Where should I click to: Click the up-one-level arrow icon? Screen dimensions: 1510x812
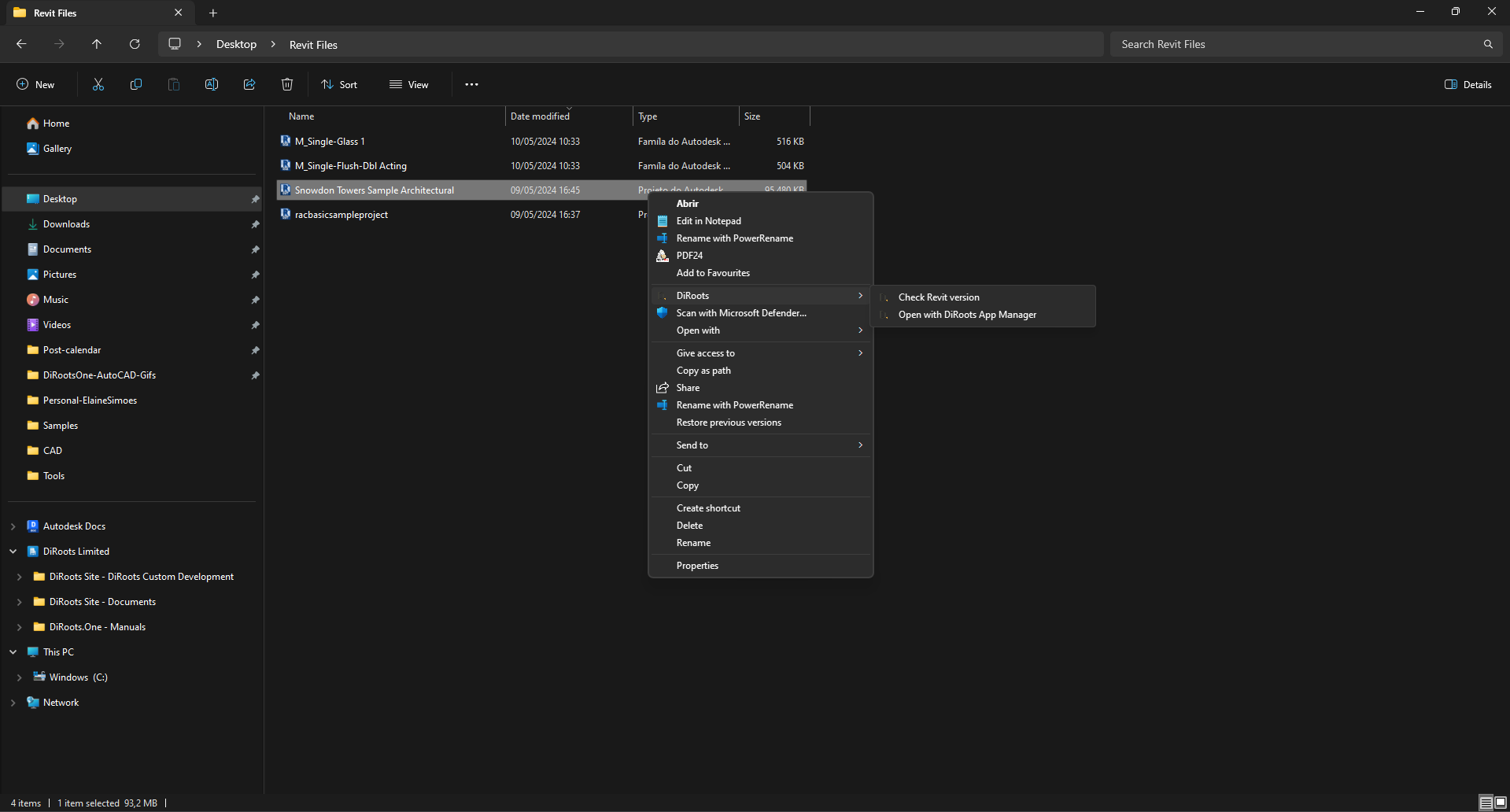click(x=96, y=44)
